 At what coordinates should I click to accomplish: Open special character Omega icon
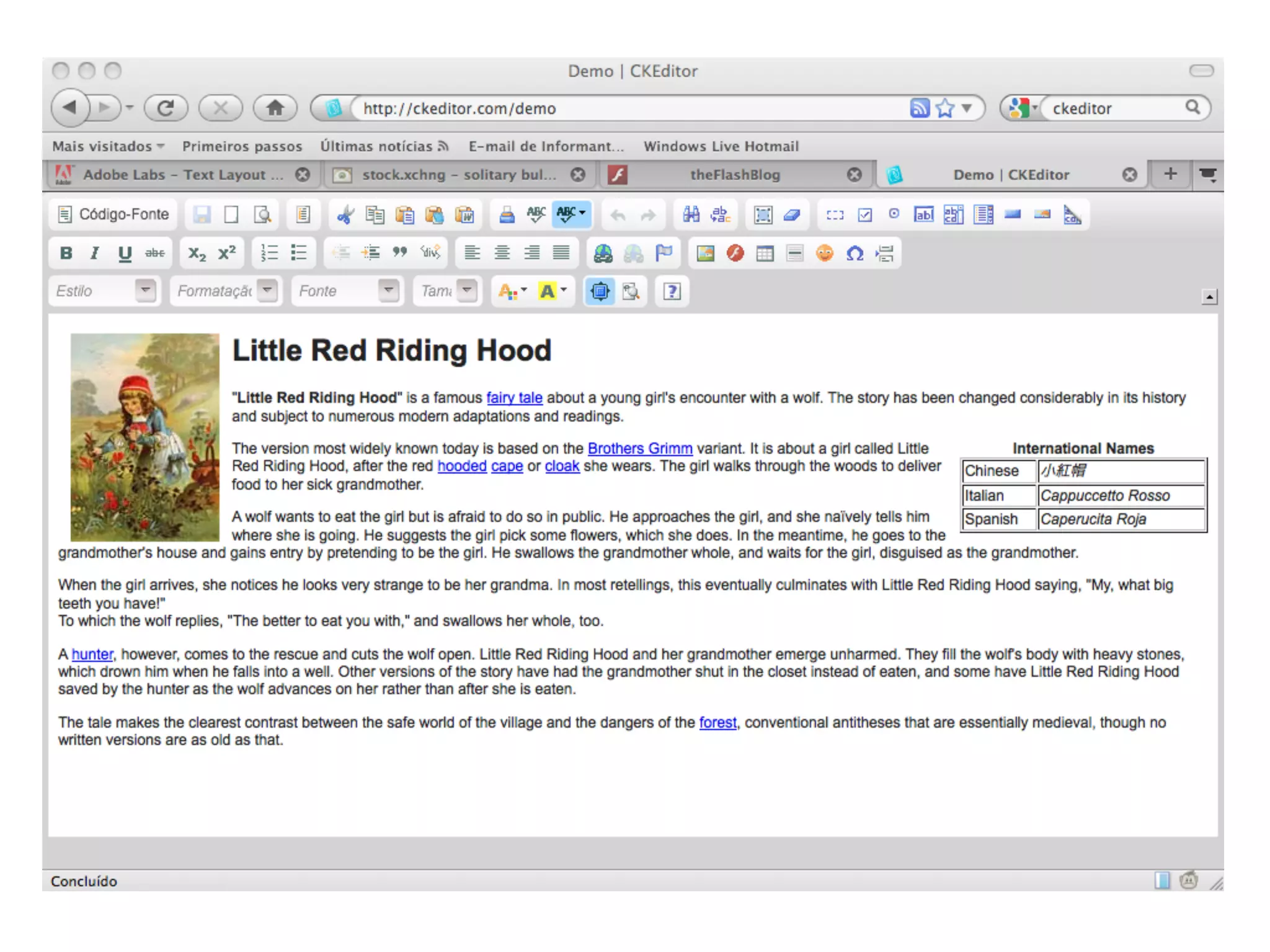click(855, 253)
